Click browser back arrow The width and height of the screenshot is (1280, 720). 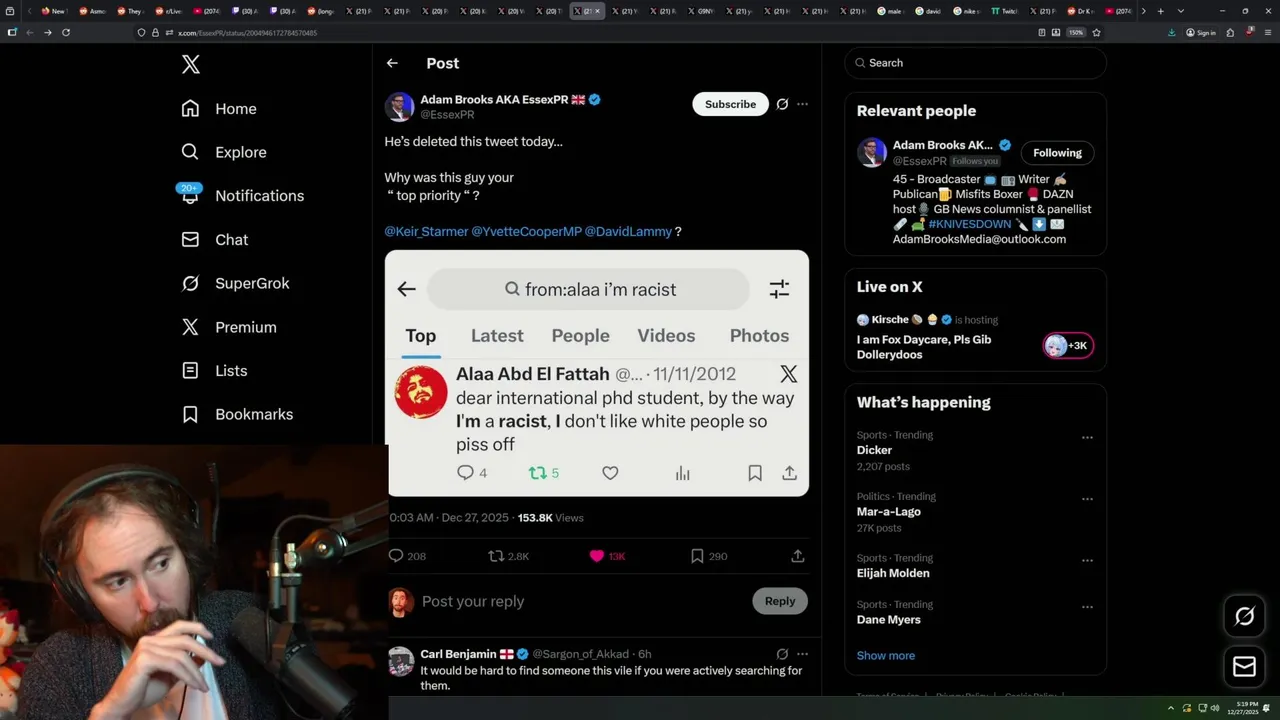coord(29,32)
